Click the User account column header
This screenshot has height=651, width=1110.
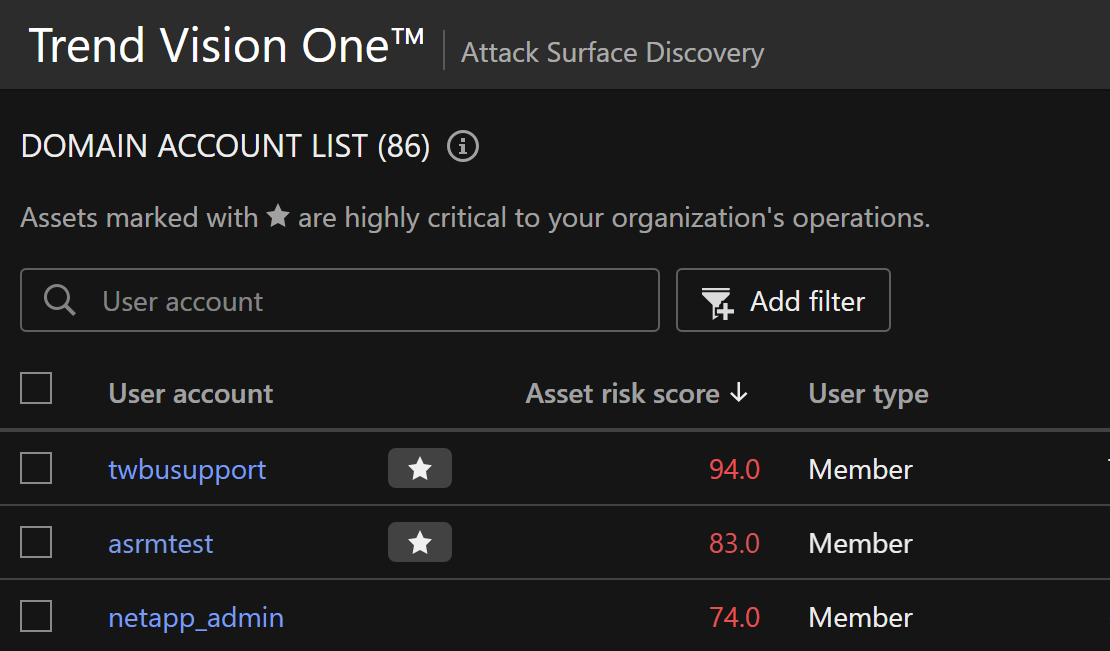click(x=191, y=394)
